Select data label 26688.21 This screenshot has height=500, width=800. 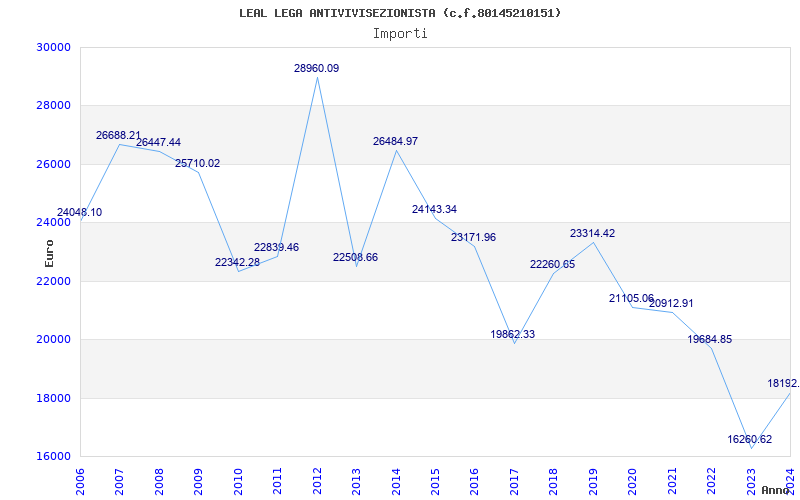click(x=118, y=136)
